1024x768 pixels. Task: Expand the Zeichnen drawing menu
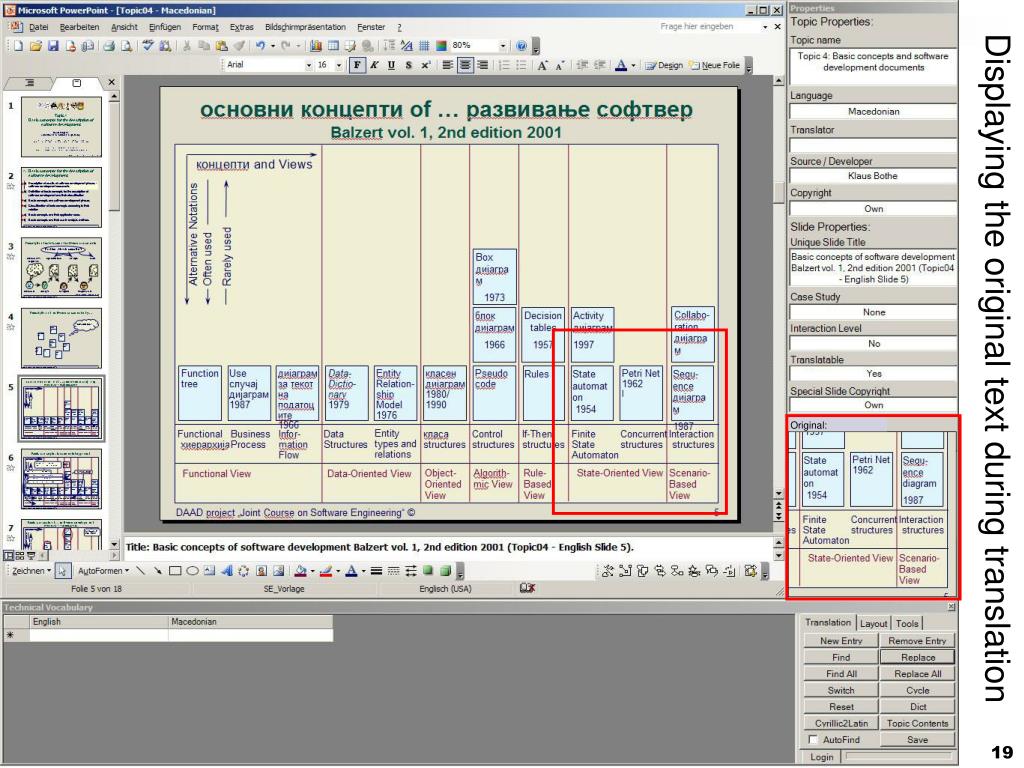click(31, 571)
